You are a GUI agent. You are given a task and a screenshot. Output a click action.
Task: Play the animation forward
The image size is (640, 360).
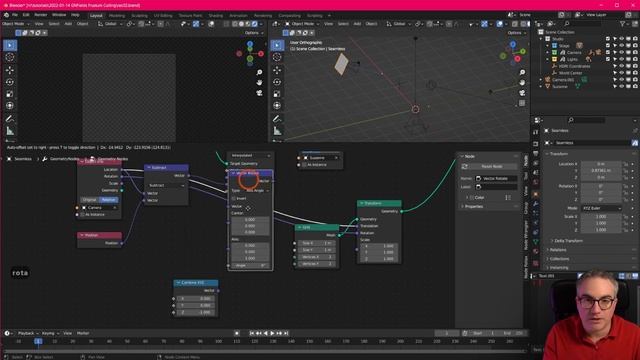click(272, 333)
